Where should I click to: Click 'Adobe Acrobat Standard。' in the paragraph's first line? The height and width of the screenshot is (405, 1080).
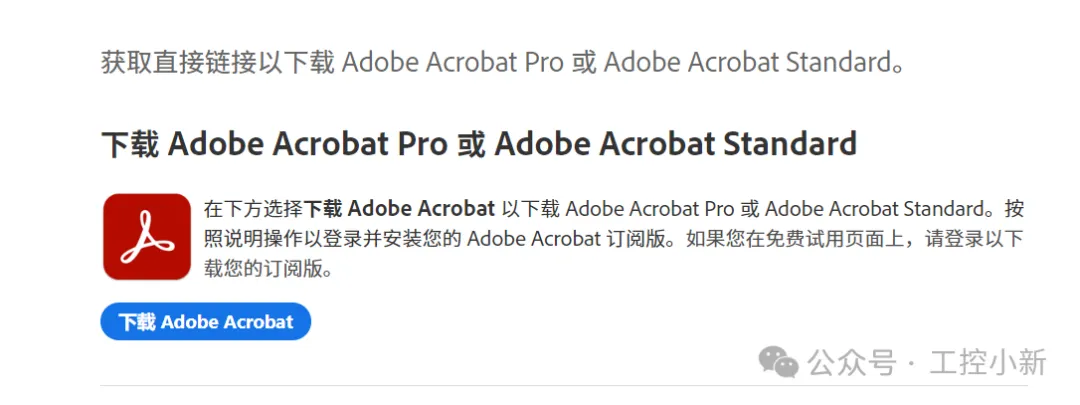pyautogui.click(x=880, y=210)
